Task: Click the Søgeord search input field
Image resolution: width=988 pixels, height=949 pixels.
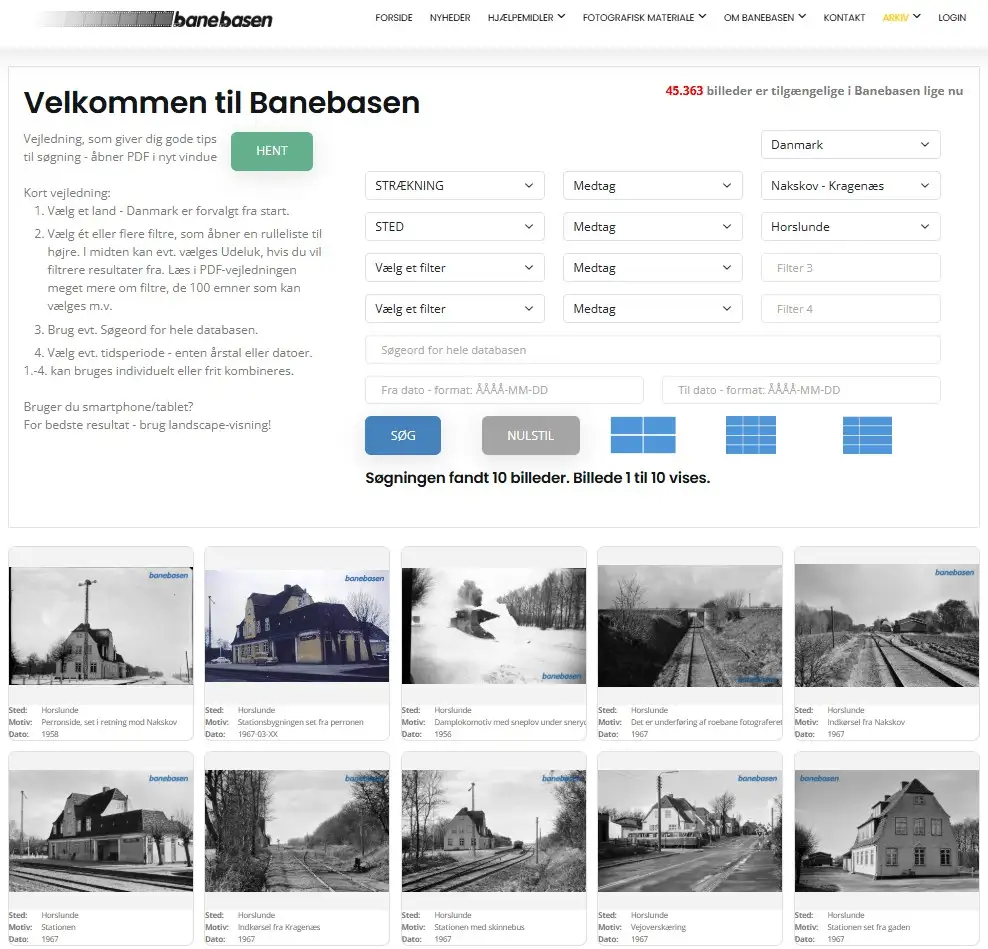Action: (652, 348)
